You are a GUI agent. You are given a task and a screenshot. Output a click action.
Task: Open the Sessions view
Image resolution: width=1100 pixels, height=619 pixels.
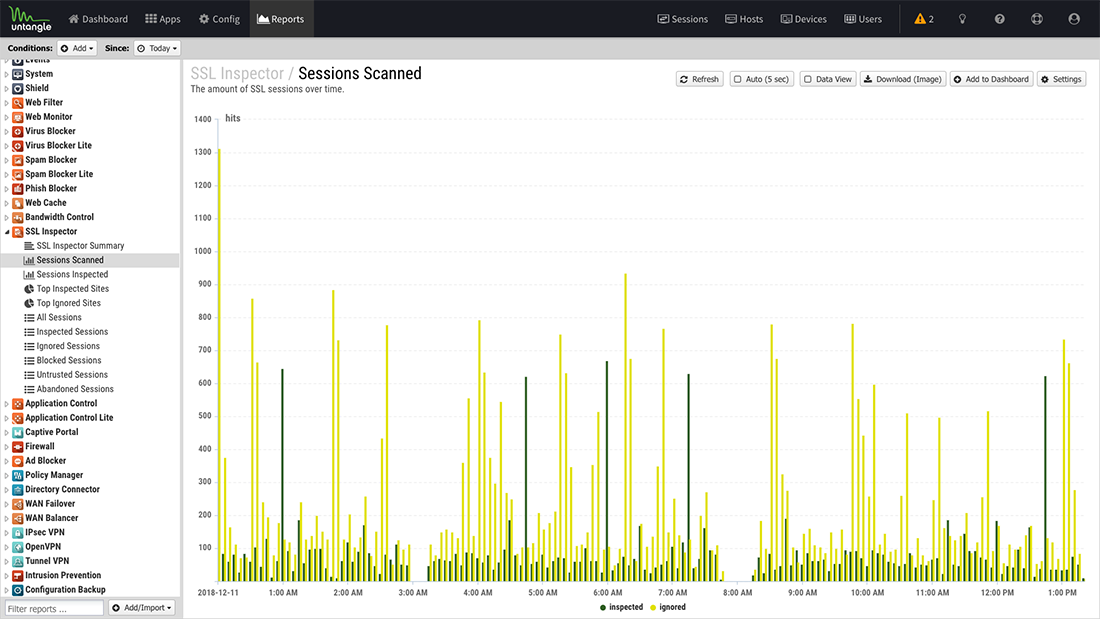(683, 19)
